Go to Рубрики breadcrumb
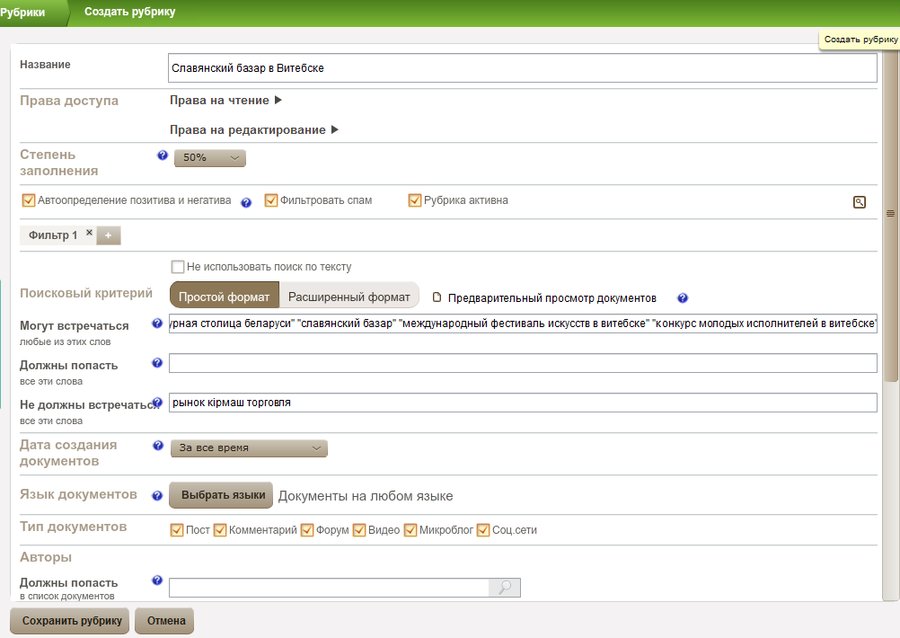900x638 pixels. click(23, 12)
